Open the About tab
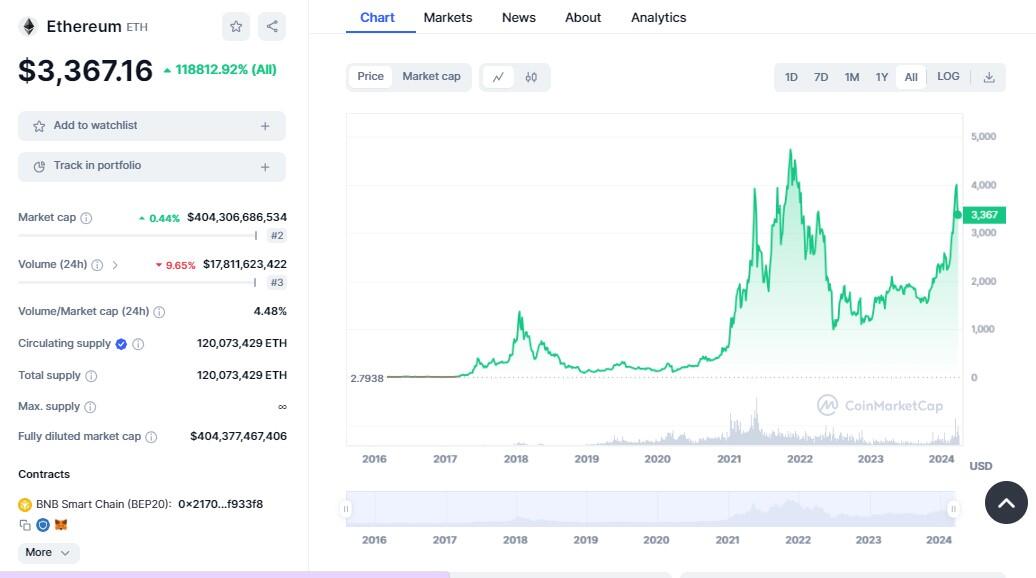Screen dimensions: 1036x578 [x=583, y=18]
